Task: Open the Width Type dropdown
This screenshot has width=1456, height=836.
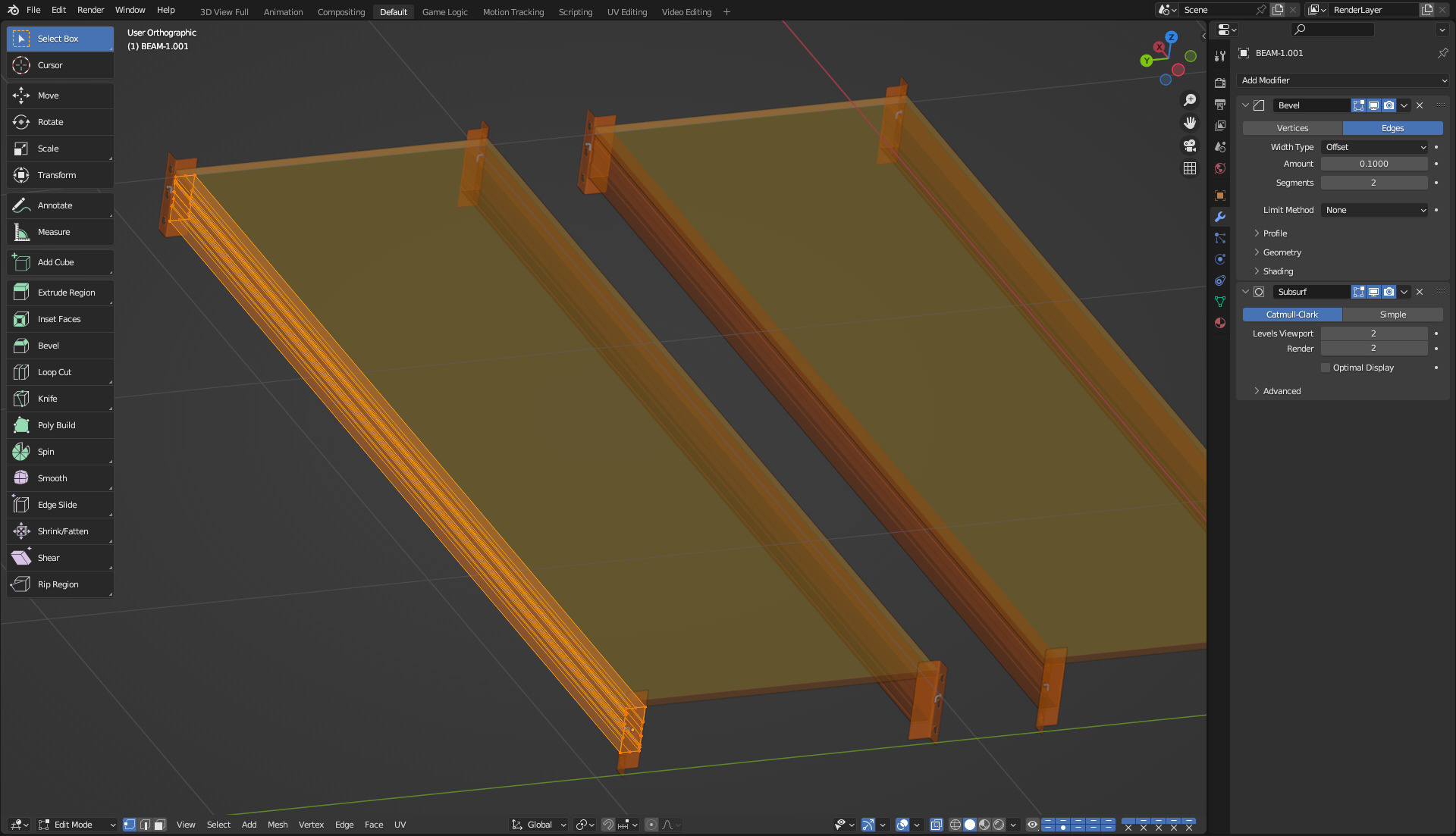Action: pyautogui.click(x=1375, y=147)
